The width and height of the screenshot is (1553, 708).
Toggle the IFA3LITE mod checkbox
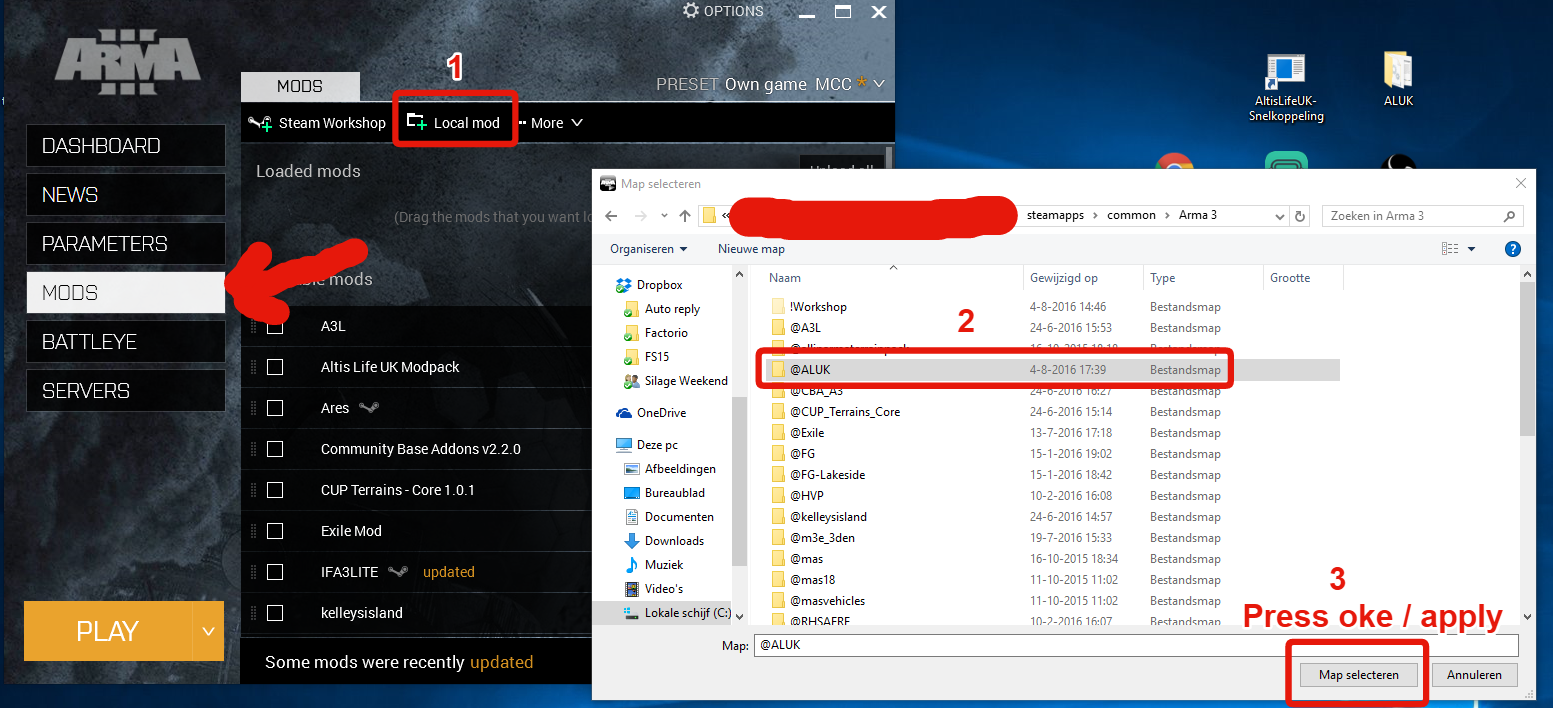coord(275,572)
